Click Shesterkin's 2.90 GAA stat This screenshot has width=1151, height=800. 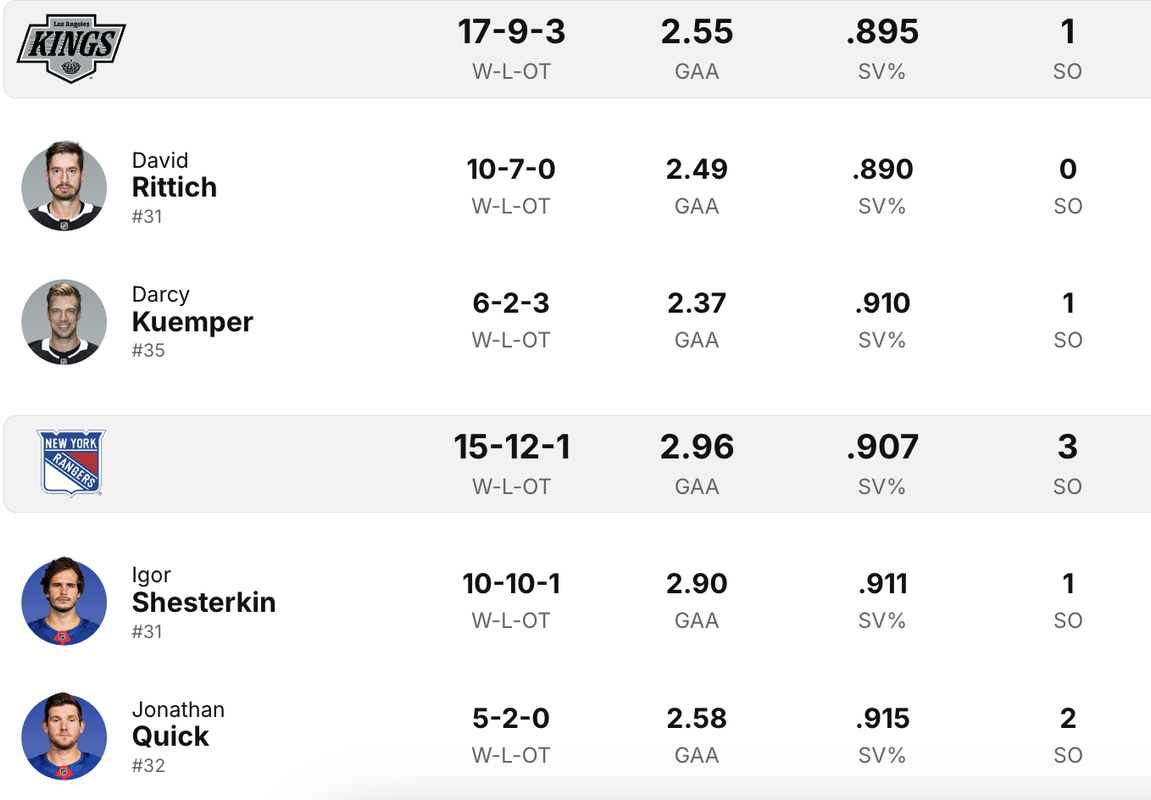click(697, 584)
